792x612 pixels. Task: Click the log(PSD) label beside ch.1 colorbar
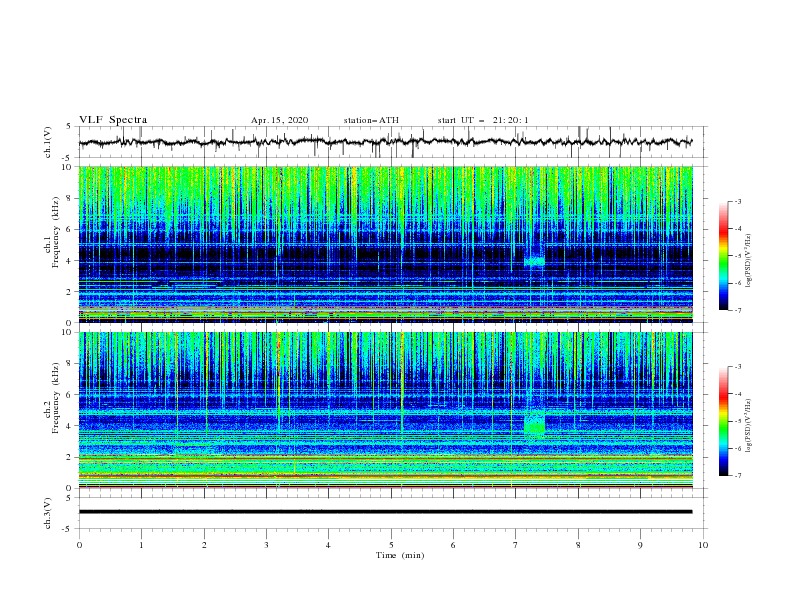point(749,261)
